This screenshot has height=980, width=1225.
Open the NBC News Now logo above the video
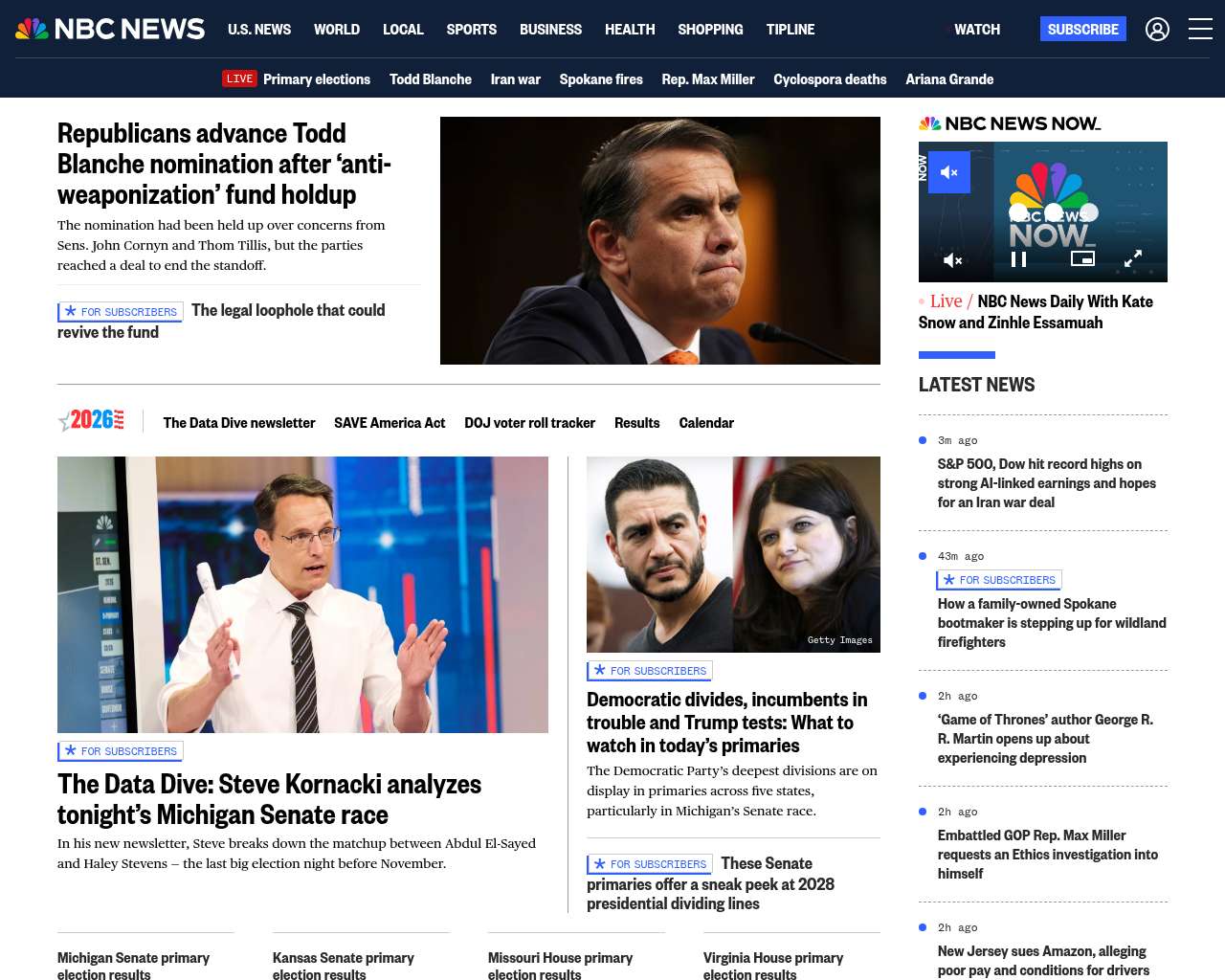1010,123
